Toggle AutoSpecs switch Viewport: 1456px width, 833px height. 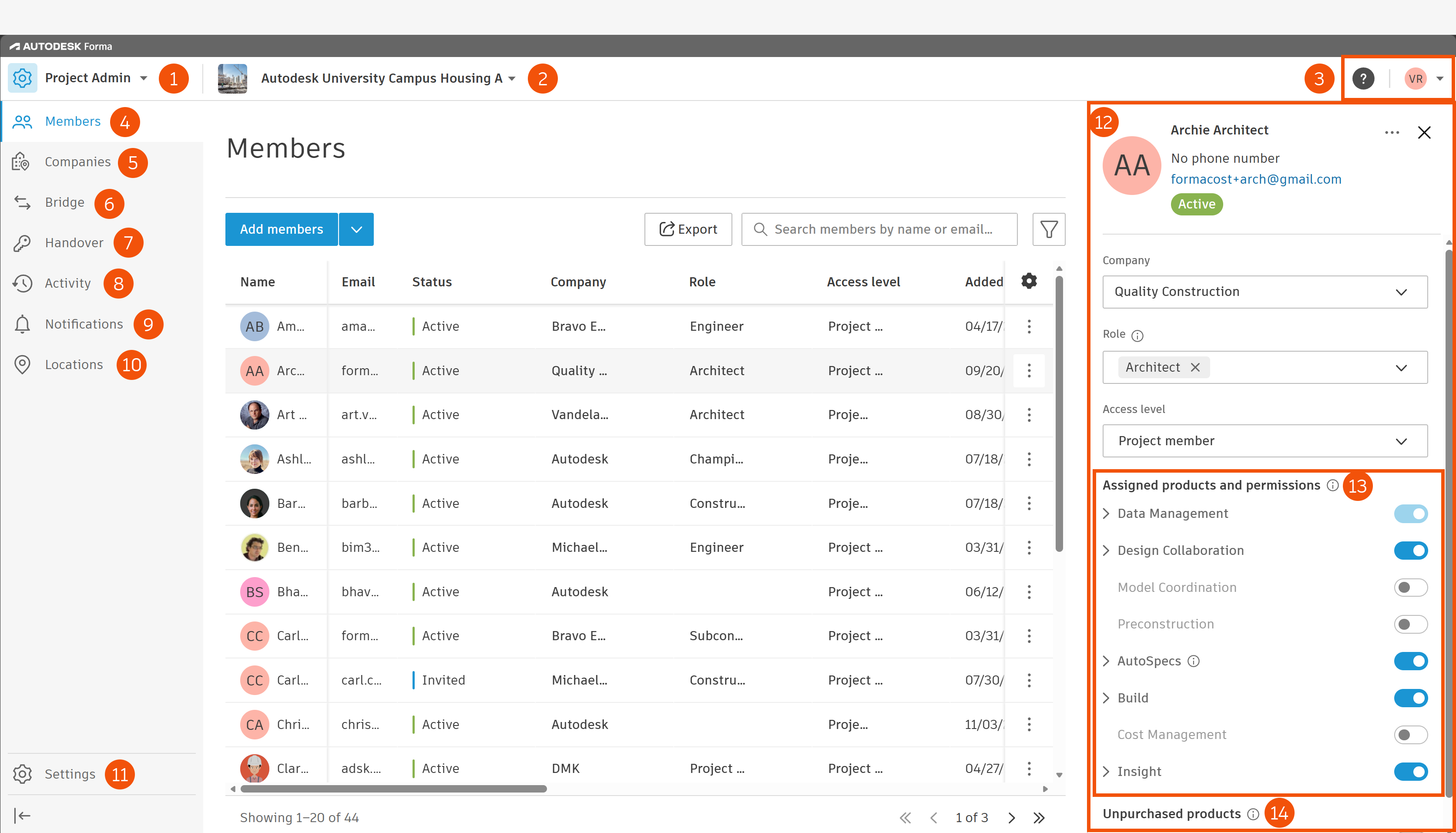(x=1410, y=662)
